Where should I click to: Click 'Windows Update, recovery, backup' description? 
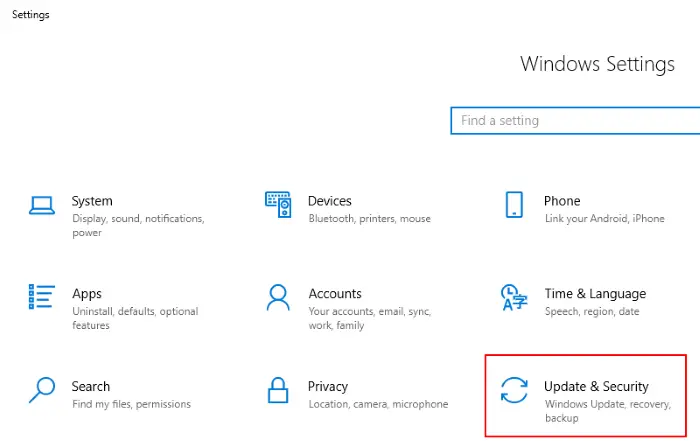pos(608,411)
